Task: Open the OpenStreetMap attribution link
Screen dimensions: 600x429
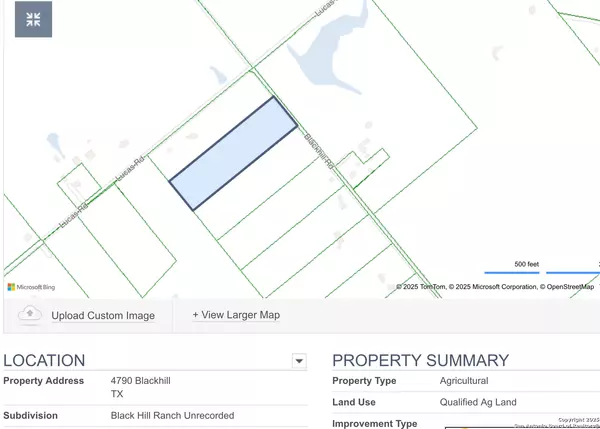Action: pyautogui.click(x=571, y=287)
